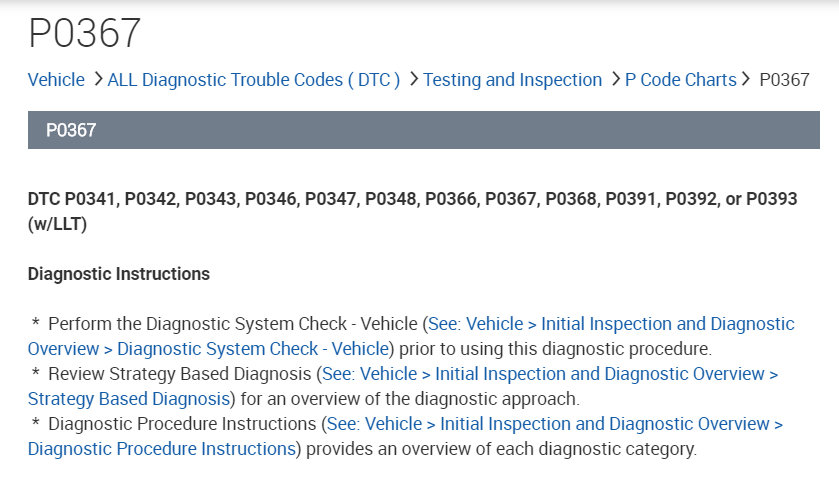The height and width of the screenshot is (486, 839).
Task: Click the bold DTC P0341 code list
Action: pyautogui.click(x=412, y=199)
